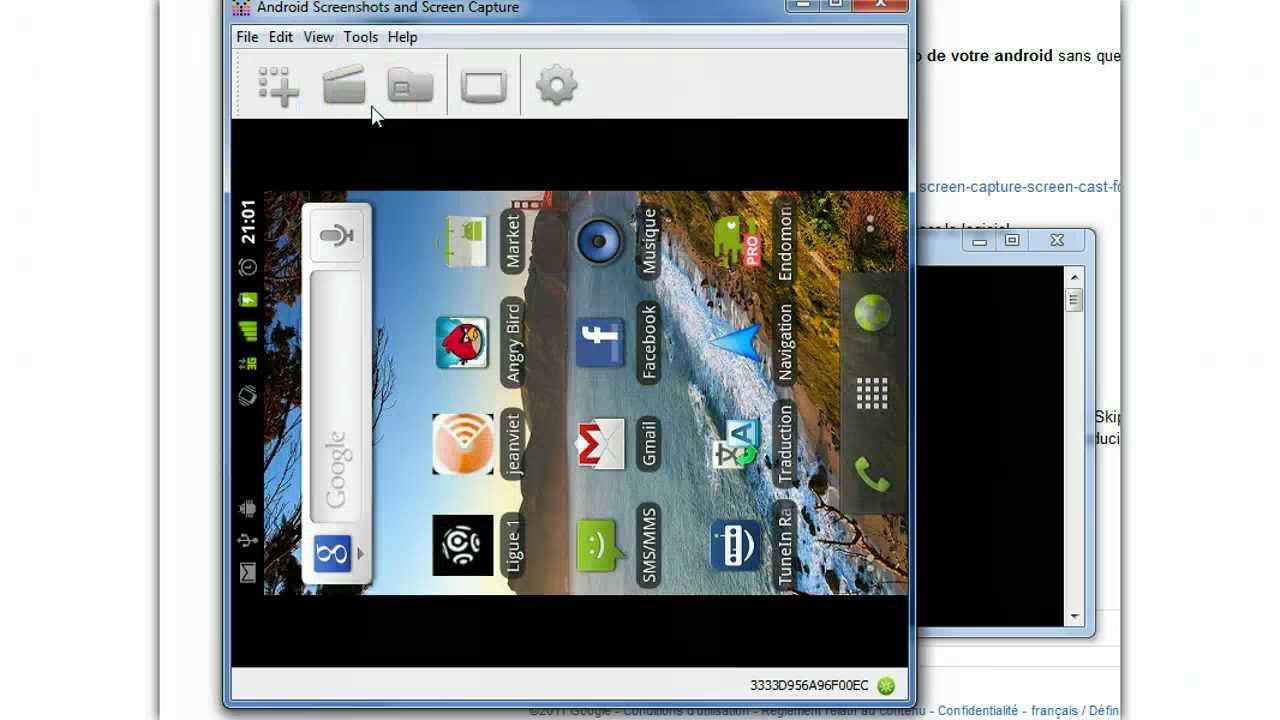
Task: Open the View menu
Action: [x=318, y=37]
